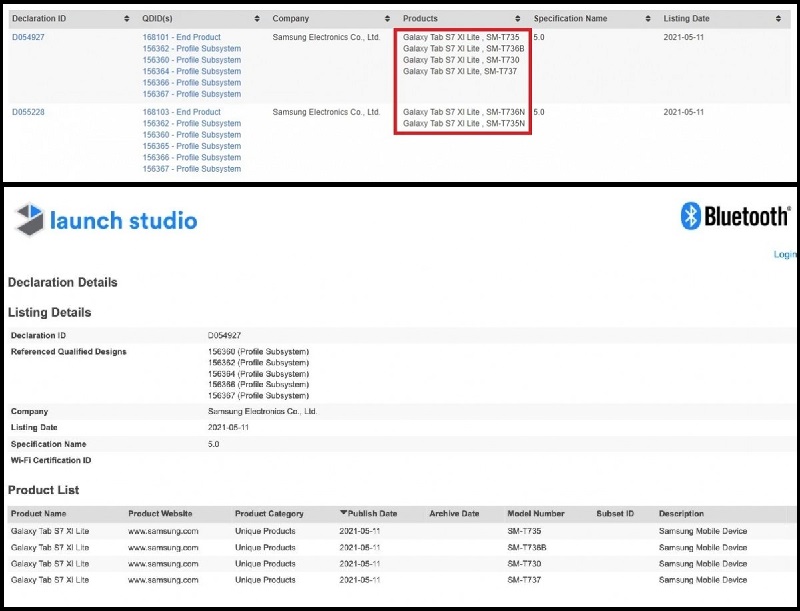
Task: Click Samsung Electronics in the D055228 row
Action: point(326,112)
